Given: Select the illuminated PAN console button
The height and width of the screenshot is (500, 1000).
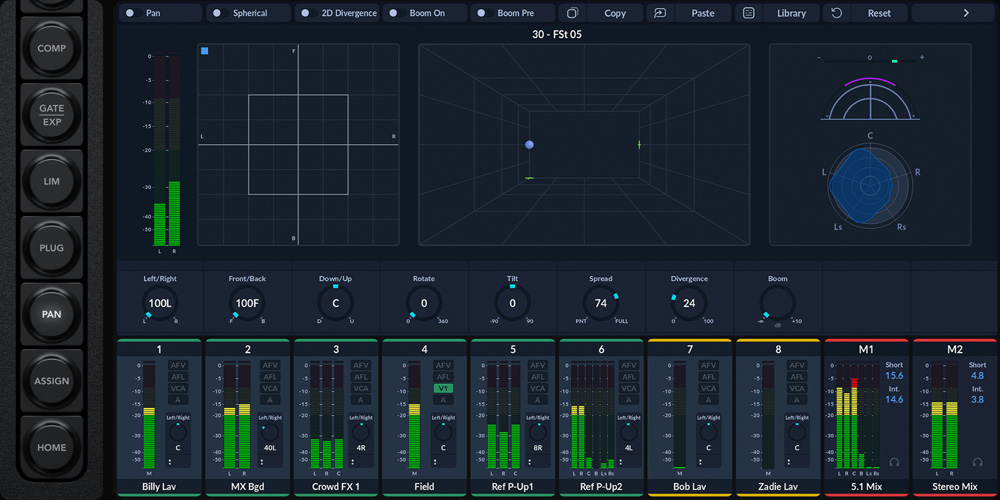Looking at the screenshot, I should click(52, 314).
